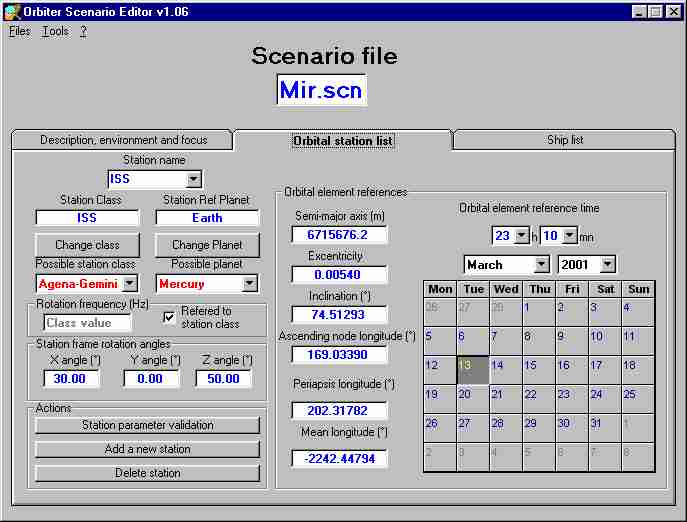Viewport: 687px width, 522px height.
Task: Click the Periapsis longitude value field
Action: (339, 411)
